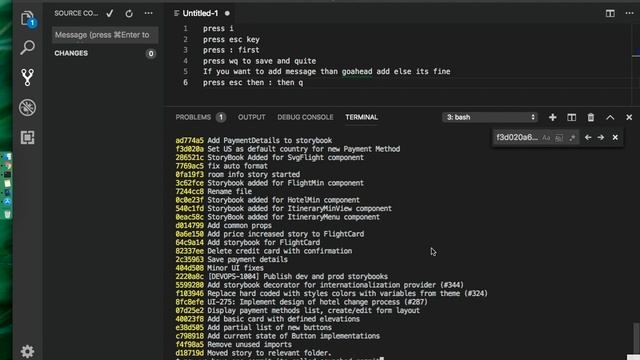Click 'Delete credit card with confirmation' line

coord(280,251)
